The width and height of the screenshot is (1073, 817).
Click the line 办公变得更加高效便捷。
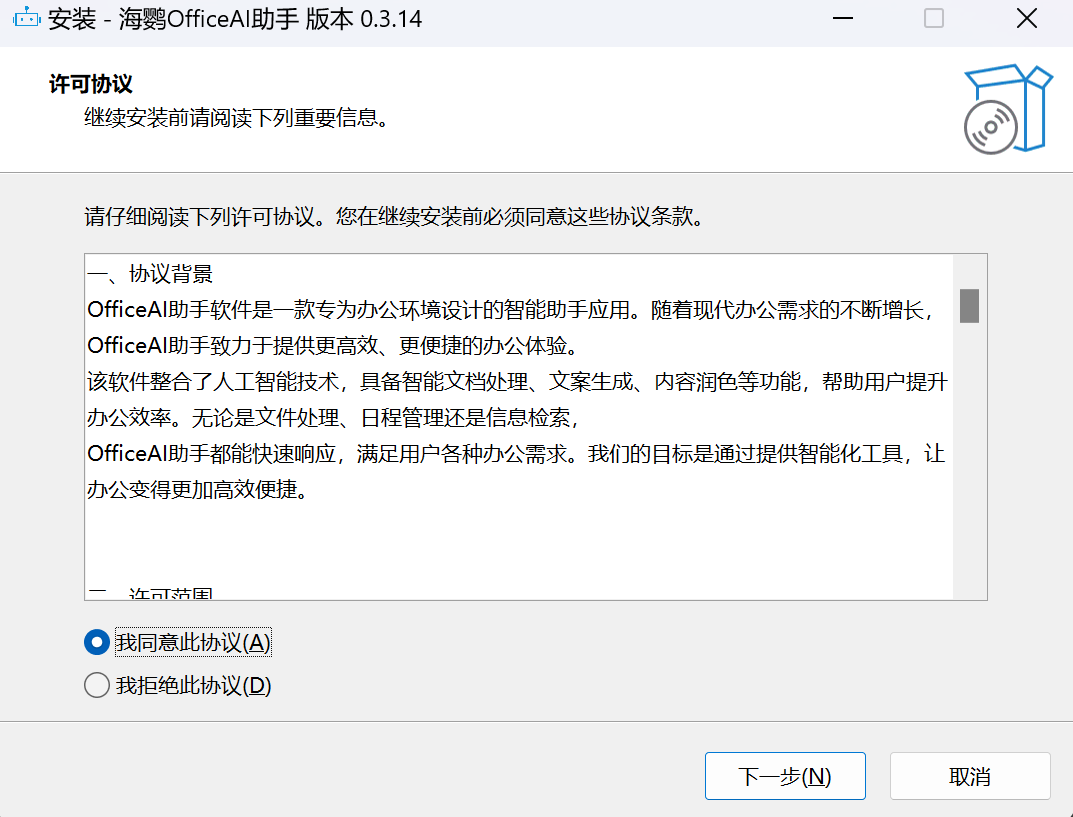coord(198,489)
